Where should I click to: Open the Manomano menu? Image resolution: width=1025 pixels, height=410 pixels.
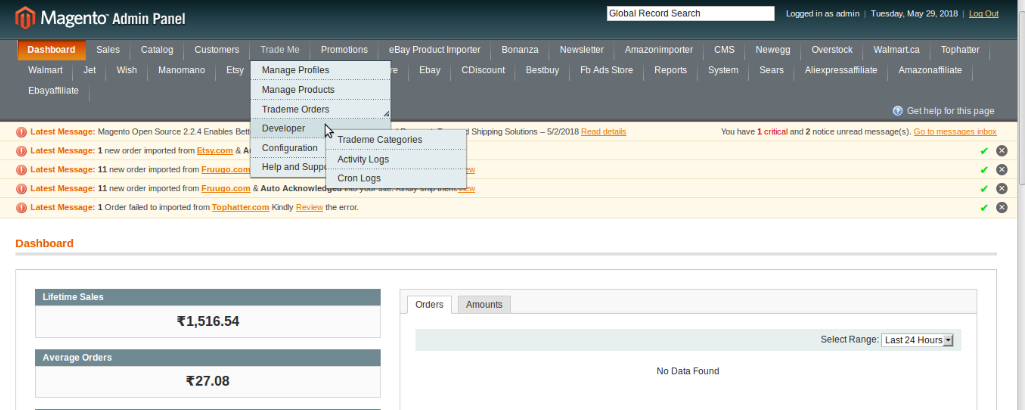click(182, 70)
